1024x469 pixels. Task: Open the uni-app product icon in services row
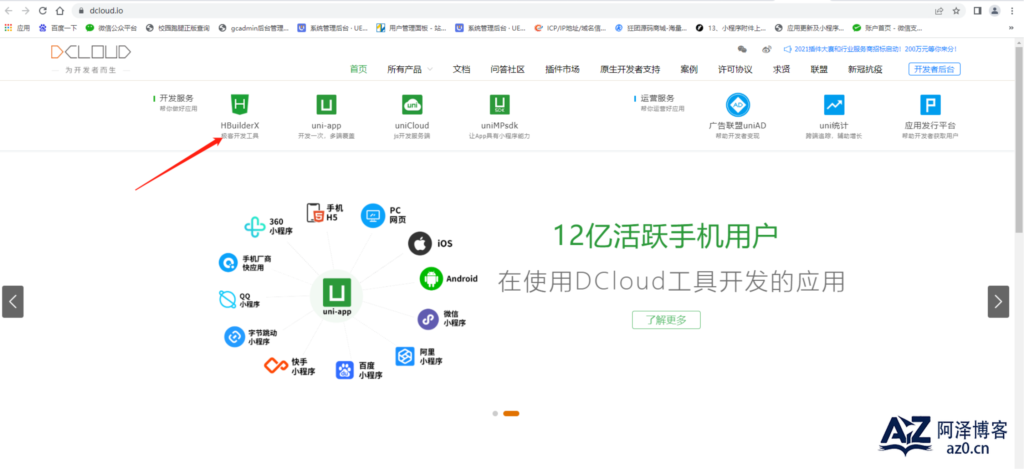point(327,105)
